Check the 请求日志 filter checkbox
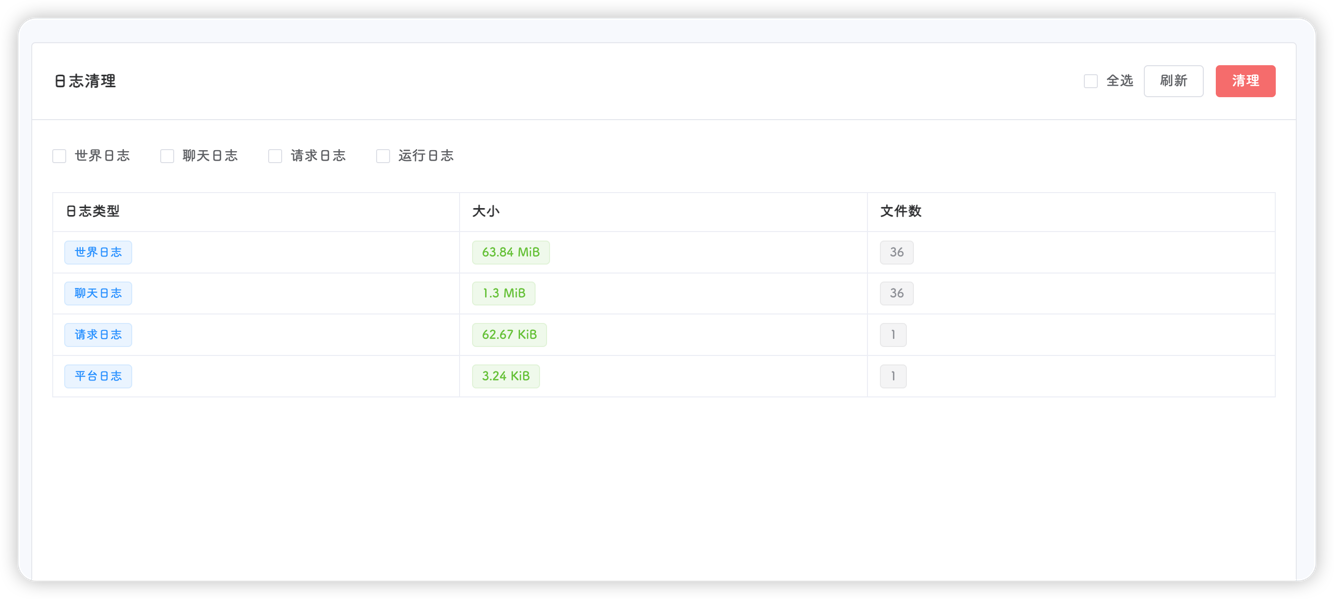The height and width of the screenshot is (599, 1334). click(x=275, y=155)
